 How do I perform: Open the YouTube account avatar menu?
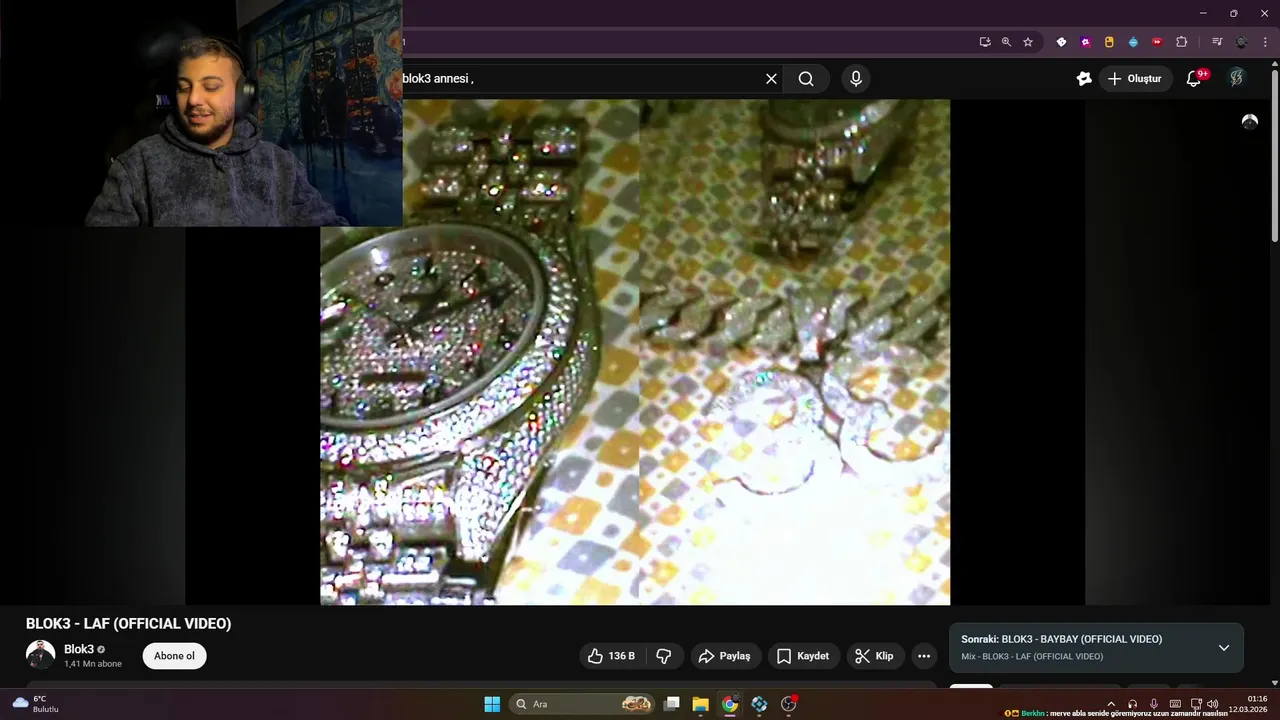pos(1237,78)
